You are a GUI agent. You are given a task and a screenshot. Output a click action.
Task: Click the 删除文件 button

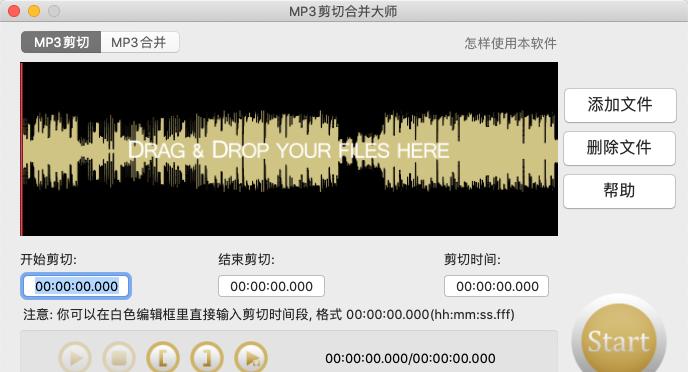620,148
